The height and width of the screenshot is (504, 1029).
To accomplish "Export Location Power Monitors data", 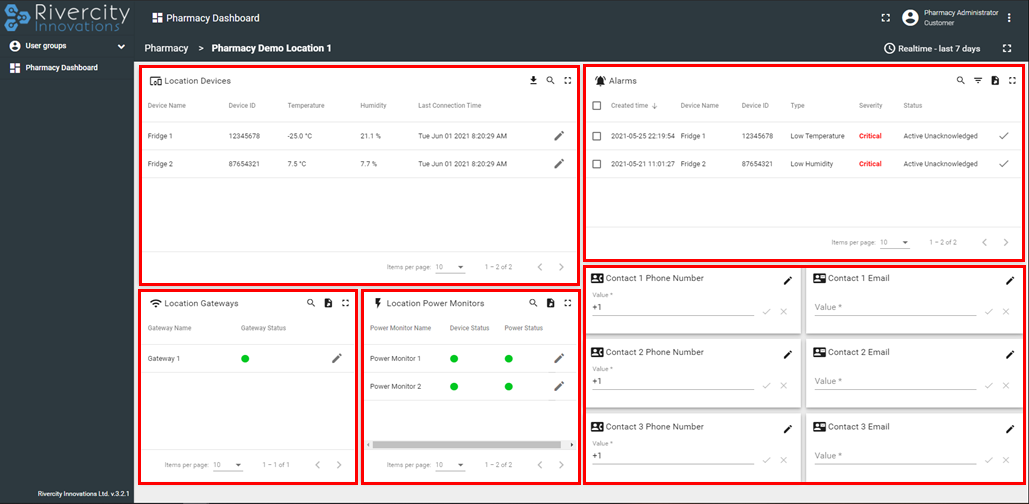I will [550, 303].
